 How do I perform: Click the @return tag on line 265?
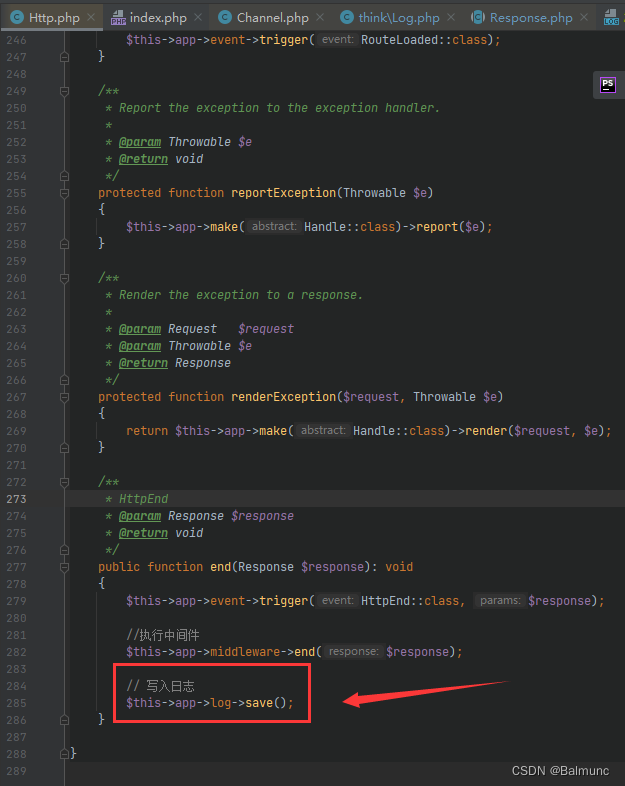pyautogui.click(x=143, y=363)
